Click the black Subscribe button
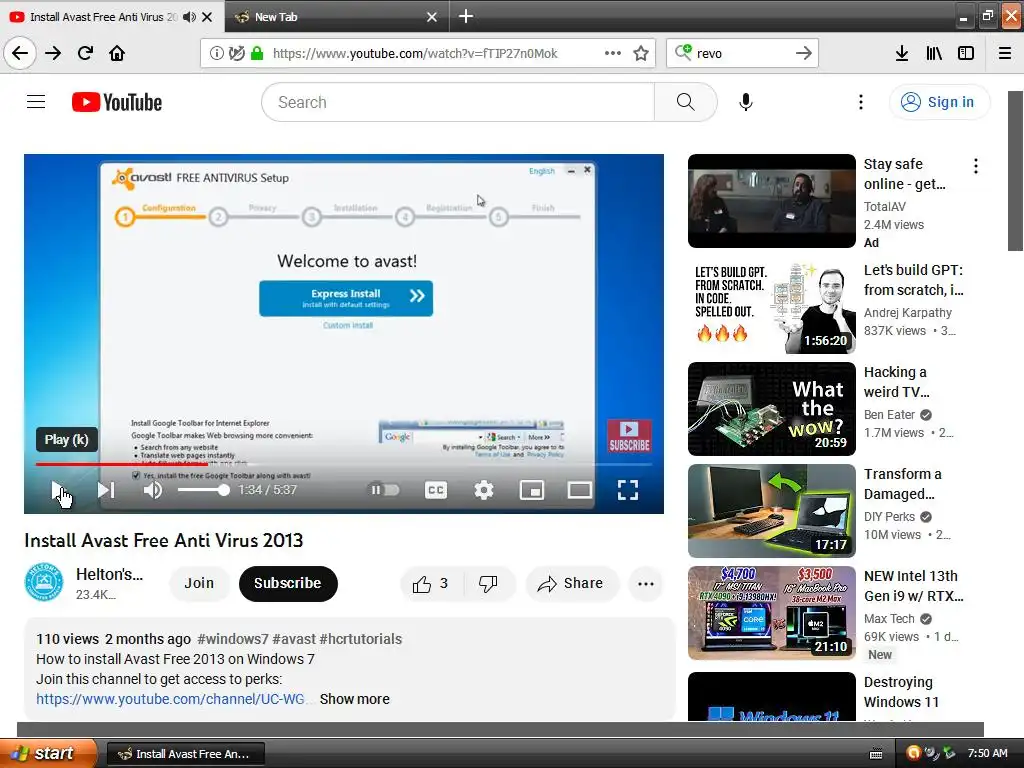The width and height of the screenshot is (1024, 768). click(288, 583)
